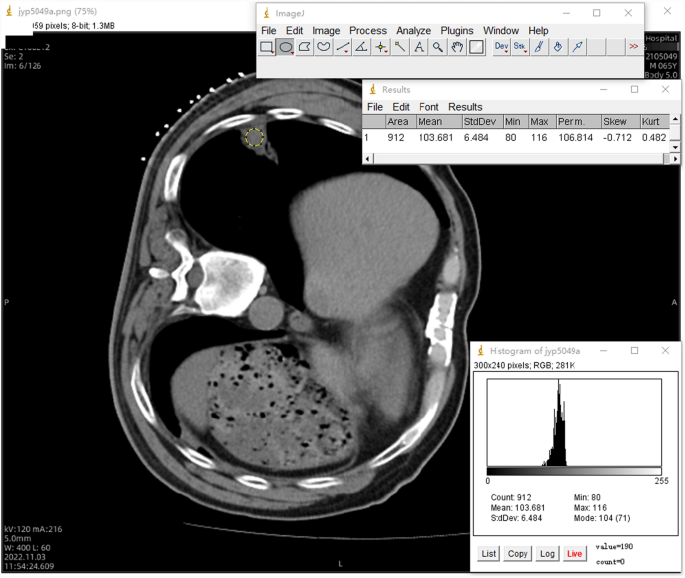The height and width of the screenshot is (578, 685).
Task: Click the Results vertical scrollbar down arrow
Action: pos(675,147)
